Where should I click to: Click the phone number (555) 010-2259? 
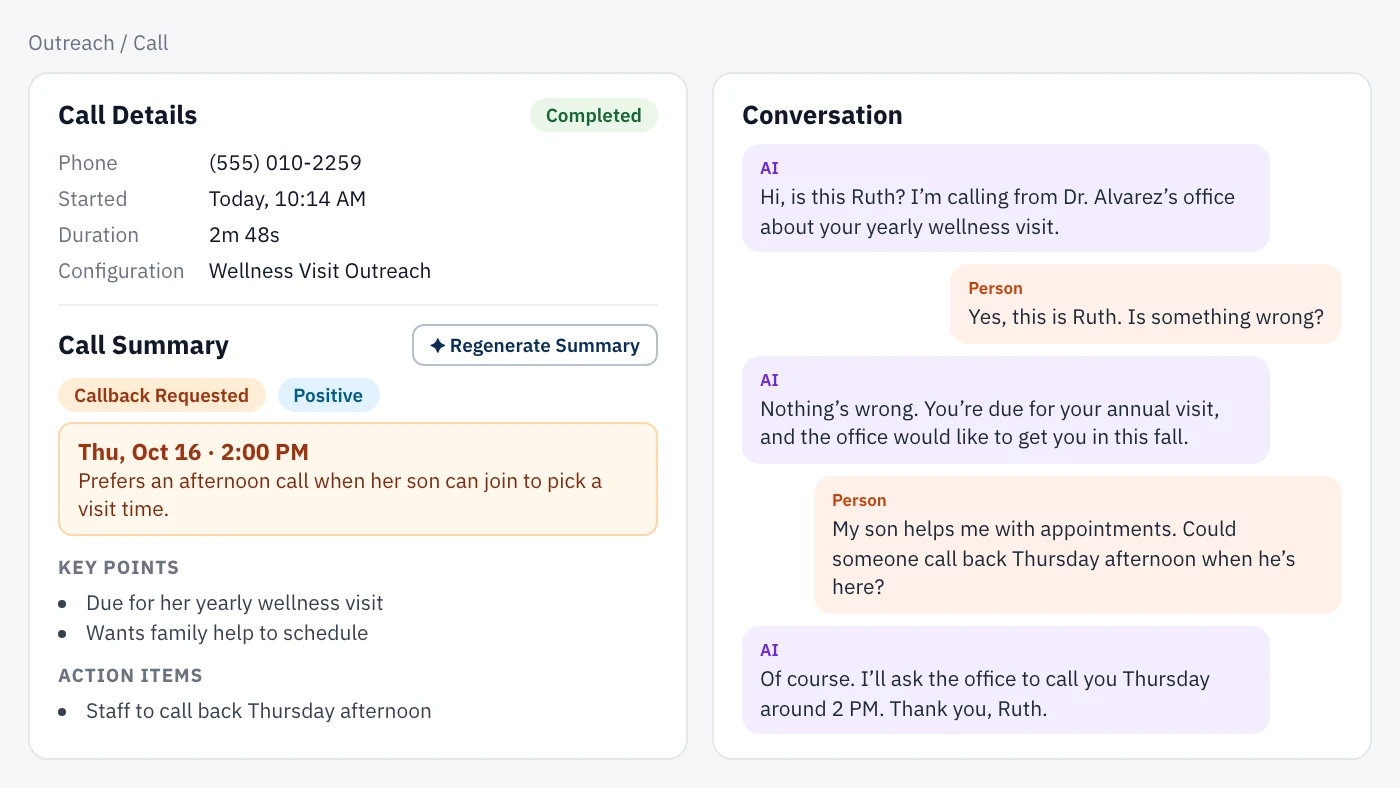pos(285,163)
